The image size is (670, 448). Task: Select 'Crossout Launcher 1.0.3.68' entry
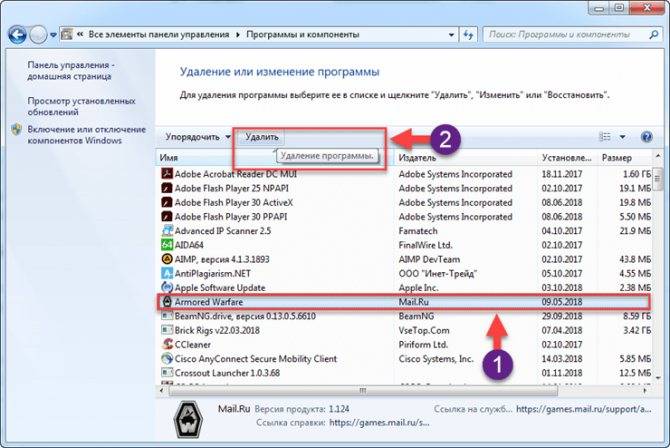coord(227,373)
